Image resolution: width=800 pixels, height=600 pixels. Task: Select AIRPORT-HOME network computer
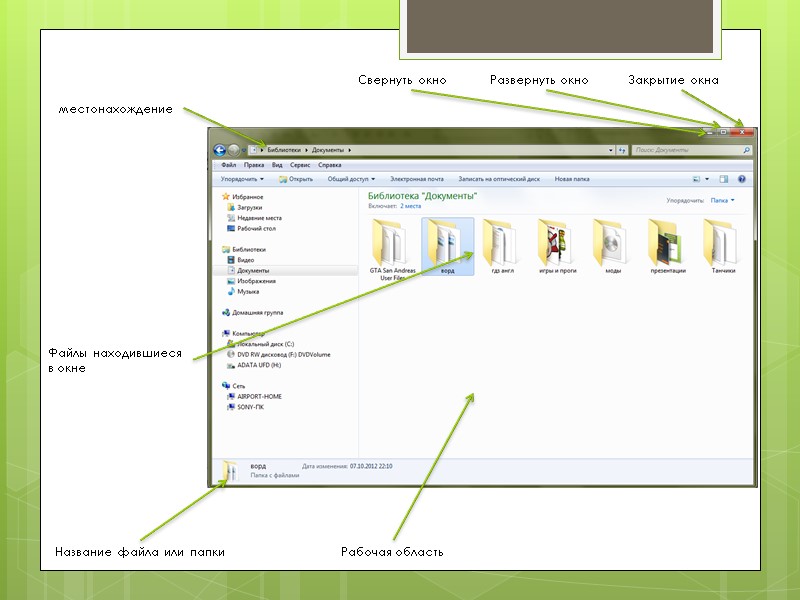point(254,396)
